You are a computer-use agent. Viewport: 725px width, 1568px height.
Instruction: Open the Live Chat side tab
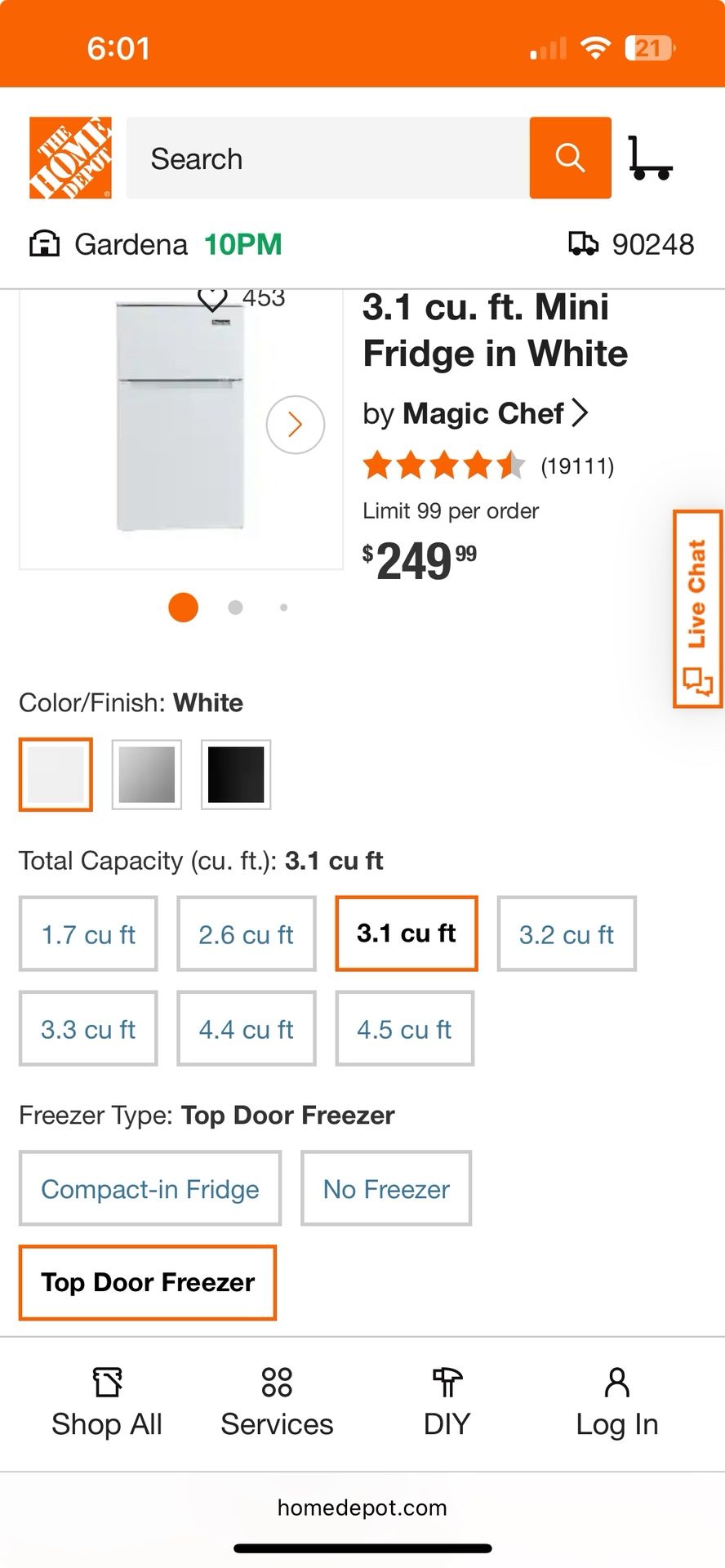point(698,609)
